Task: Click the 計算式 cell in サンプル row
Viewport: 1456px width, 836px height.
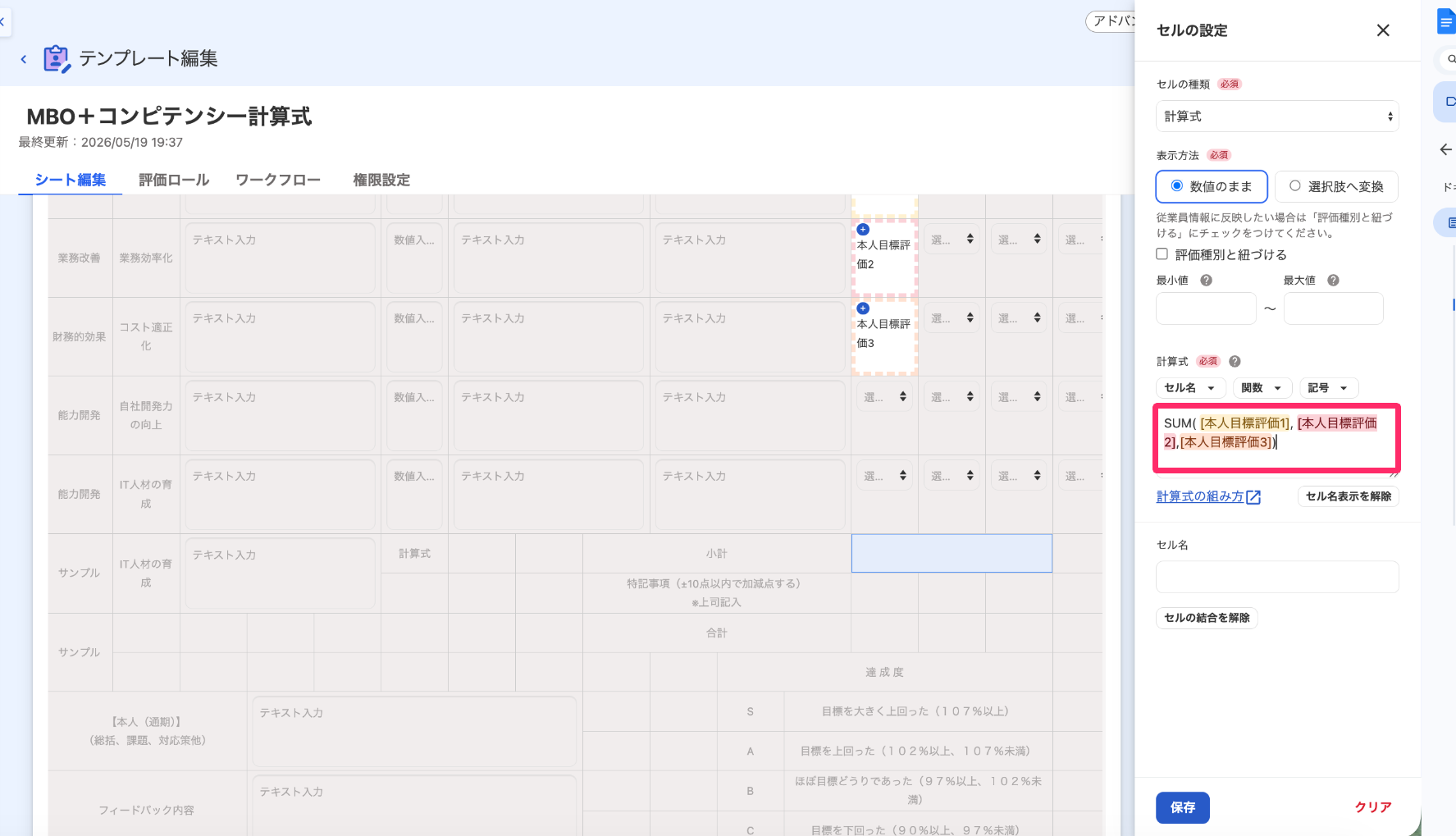Action: click(414, 554)
